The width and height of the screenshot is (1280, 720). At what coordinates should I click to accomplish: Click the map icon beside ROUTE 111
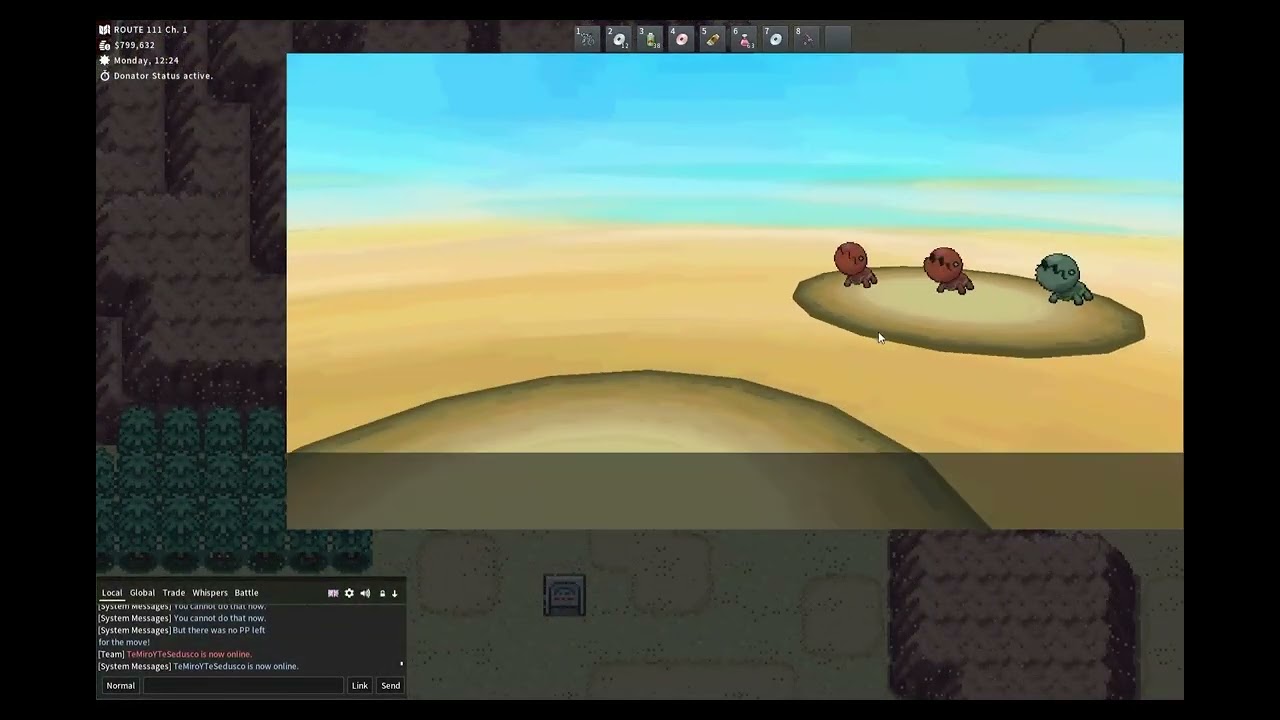point(104,30)
